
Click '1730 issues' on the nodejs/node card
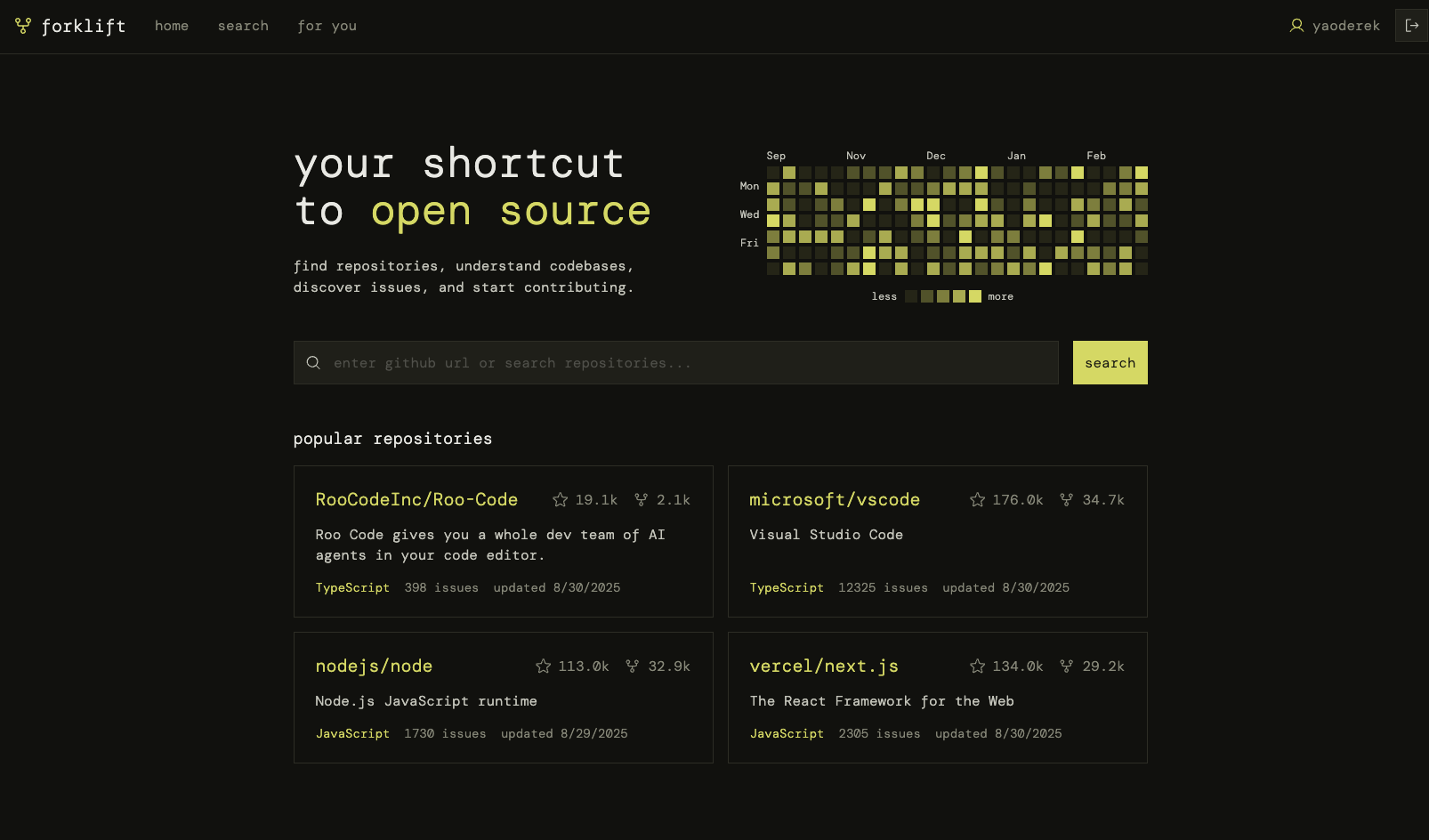[445, 733]
